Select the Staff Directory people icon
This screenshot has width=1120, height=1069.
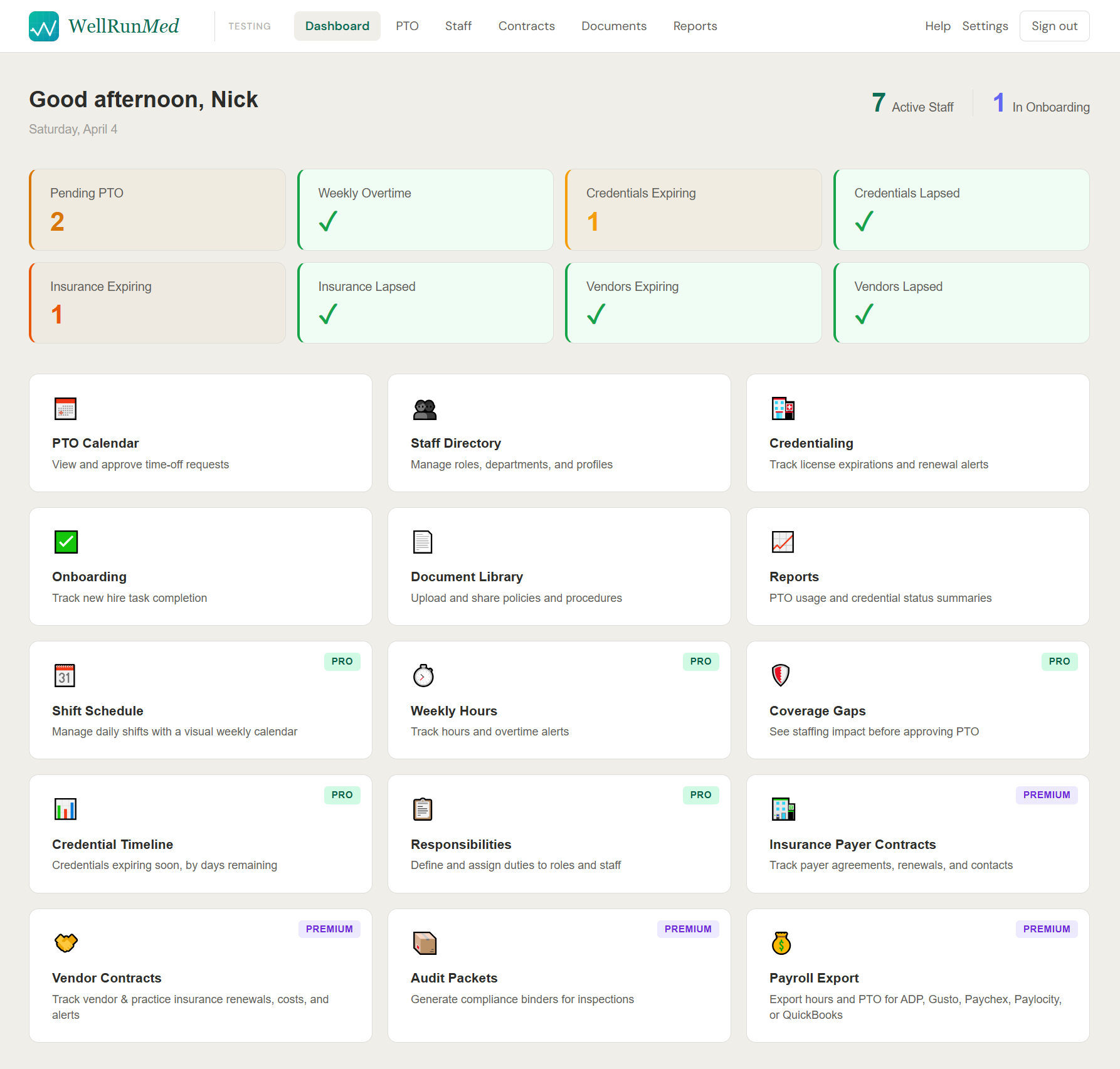(x=423, y=408)
